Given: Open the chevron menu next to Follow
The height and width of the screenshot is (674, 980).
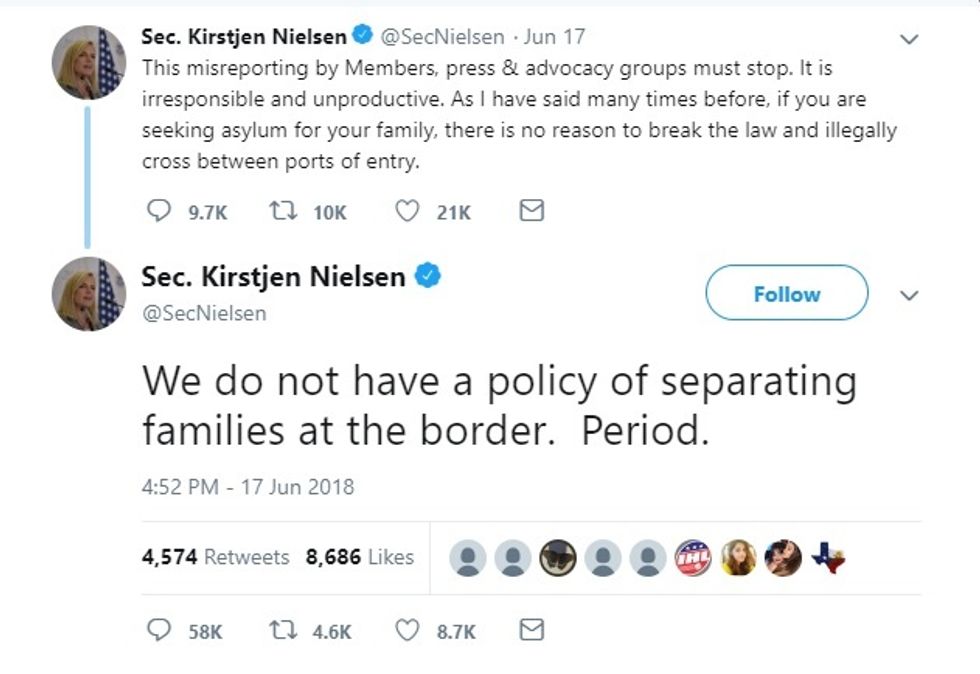Looking at the screenshot, I should (909, 295).
